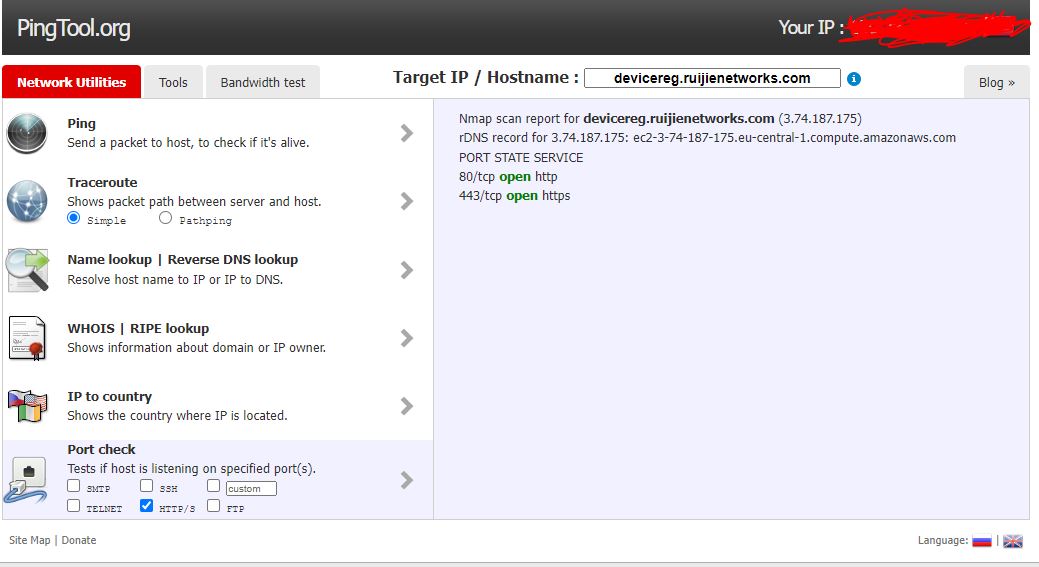Select the Pathping radio option

166,218
